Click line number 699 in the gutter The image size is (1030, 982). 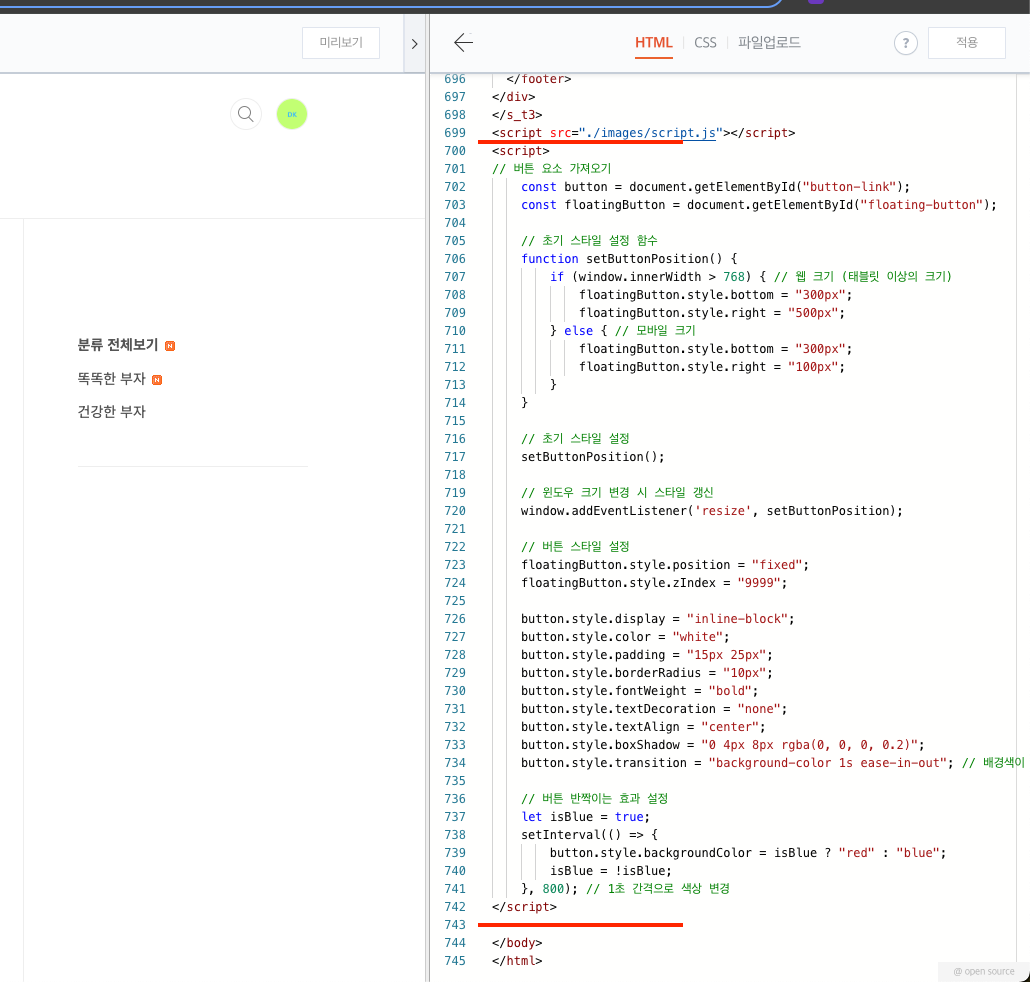[455, 133]
